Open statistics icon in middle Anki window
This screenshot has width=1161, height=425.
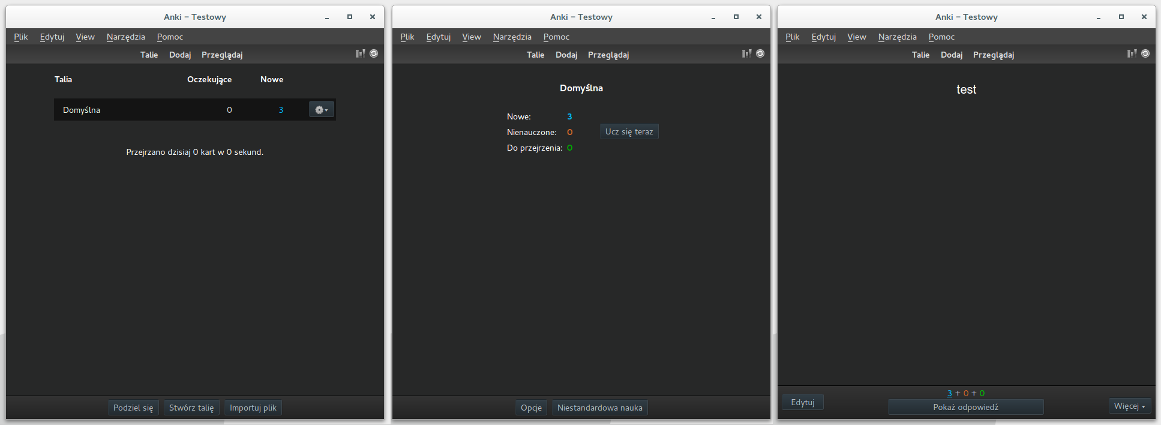[746, 54]
